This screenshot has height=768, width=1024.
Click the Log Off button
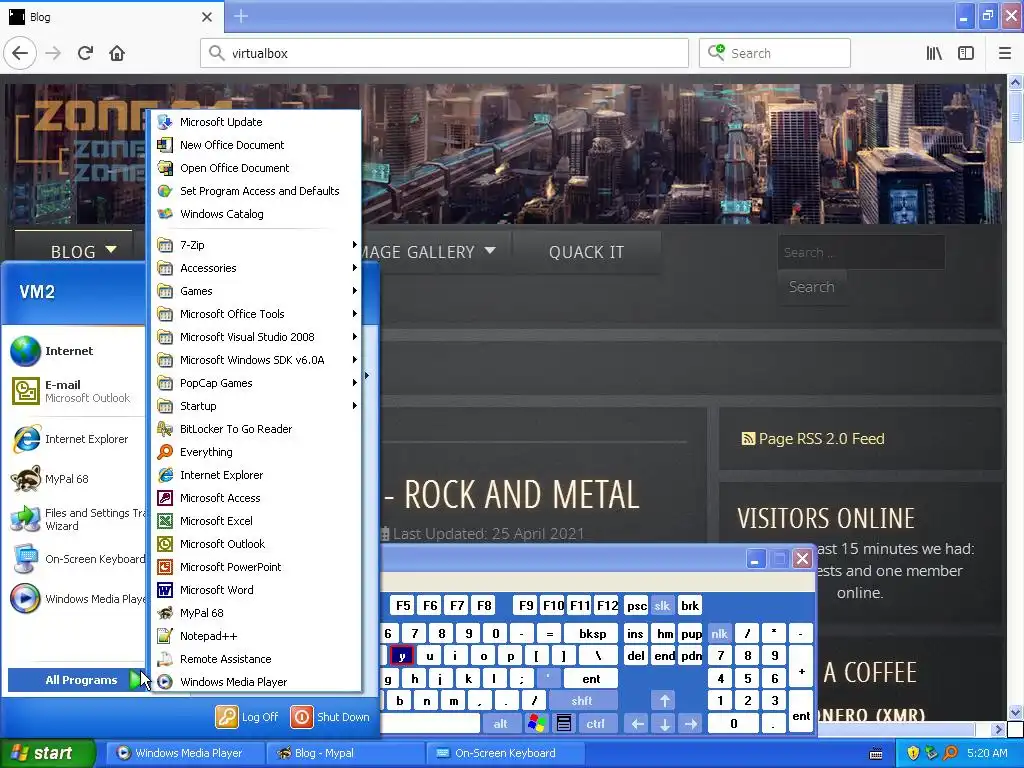coord(248,717)
